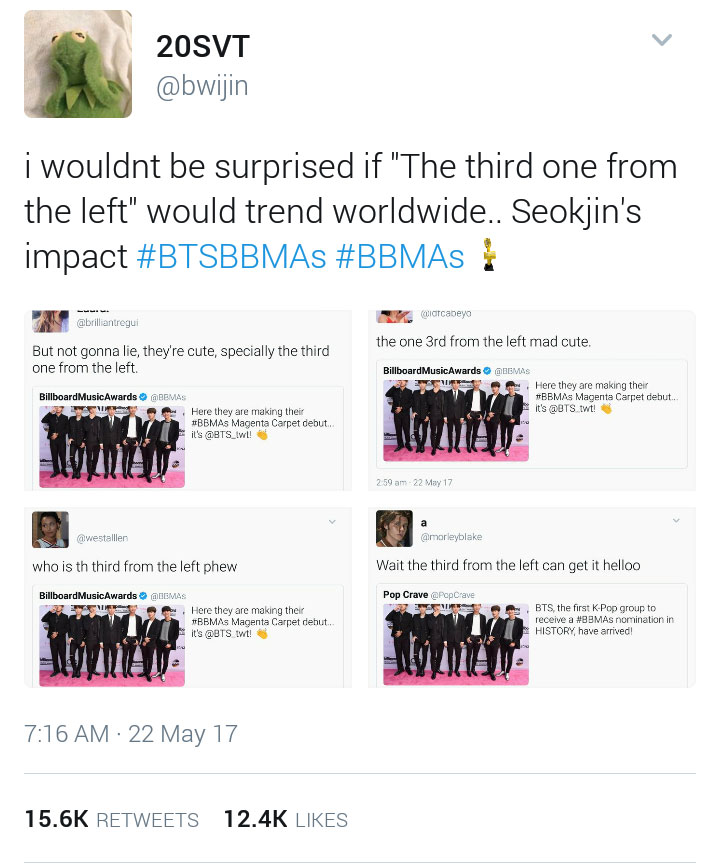The width and height of the screenshot is (720, 868).
Task: Open the tweet options chevron next to 20SVT
Action: point(661,40)
